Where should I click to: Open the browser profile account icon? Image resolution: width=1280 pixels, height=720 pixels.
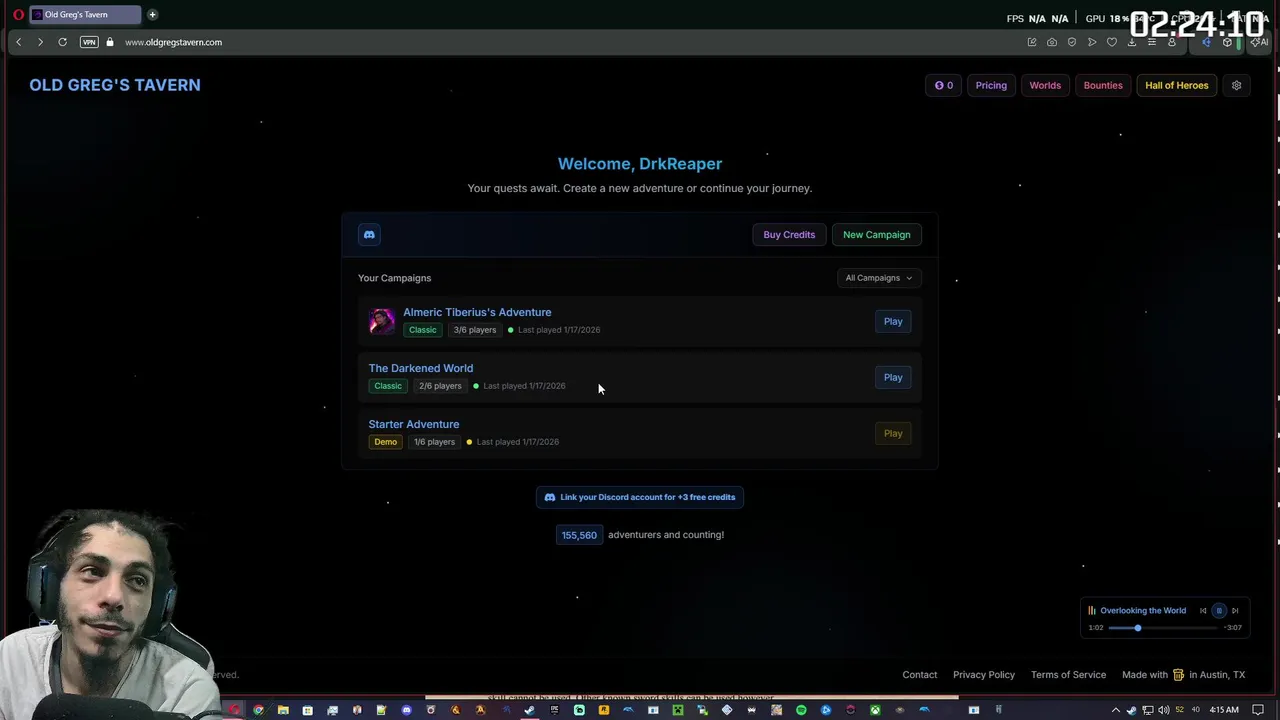click(x=1172, y=42)
